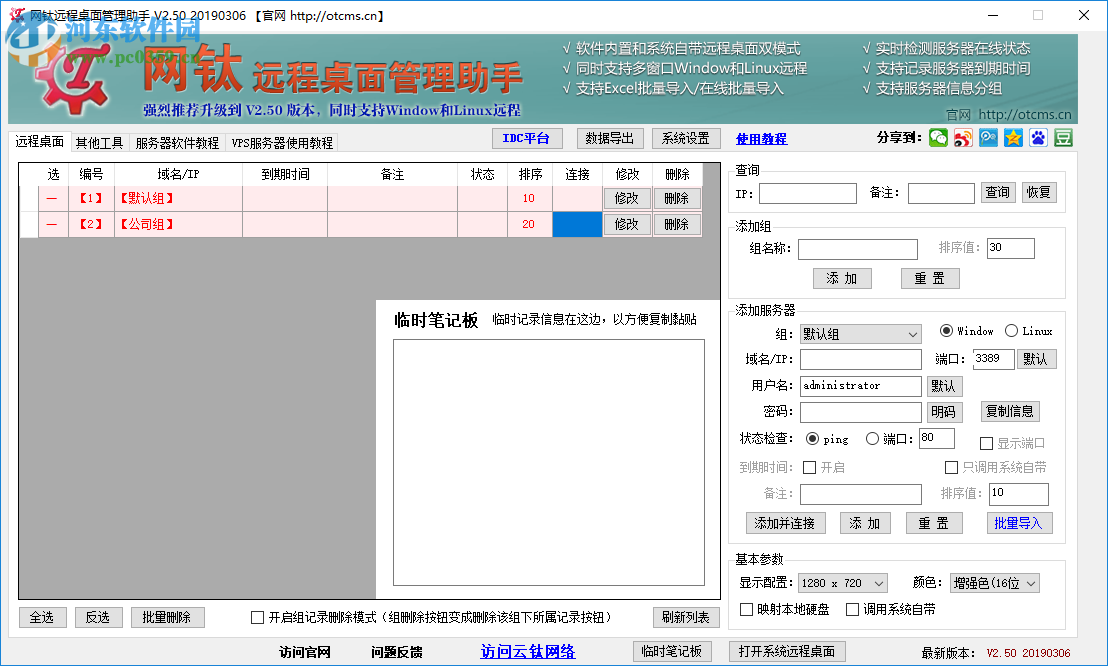Share via the Baidu paw icon
1108x666 pixels.
(1037, 137)
